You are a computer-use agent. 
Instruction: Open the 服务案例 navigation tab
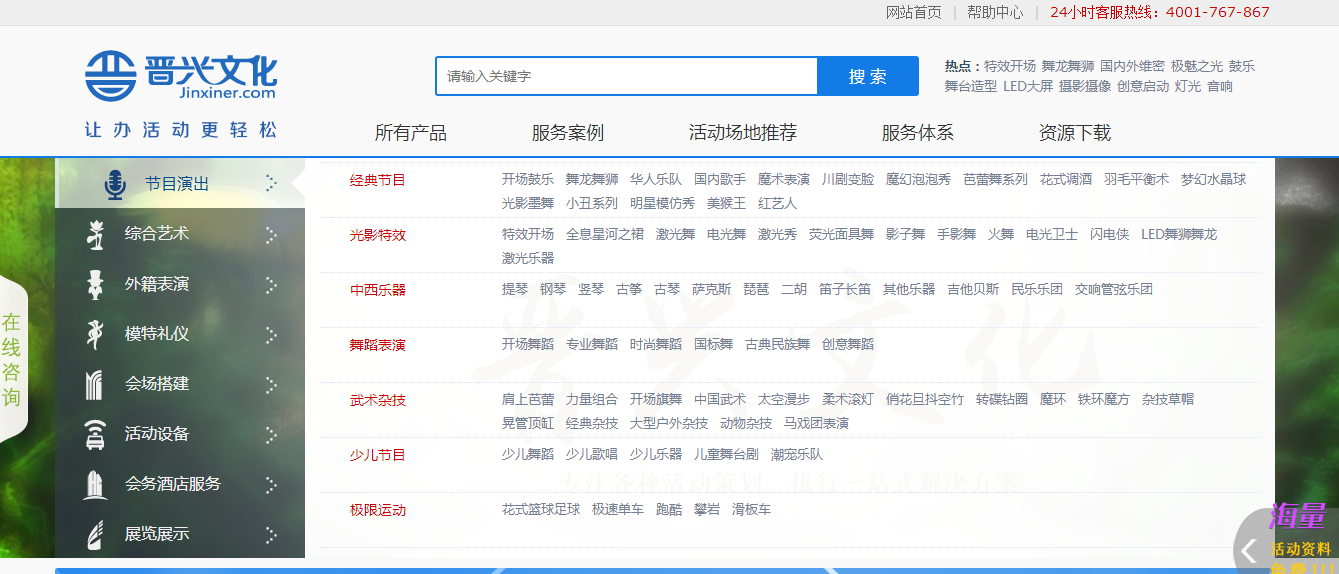567,133
